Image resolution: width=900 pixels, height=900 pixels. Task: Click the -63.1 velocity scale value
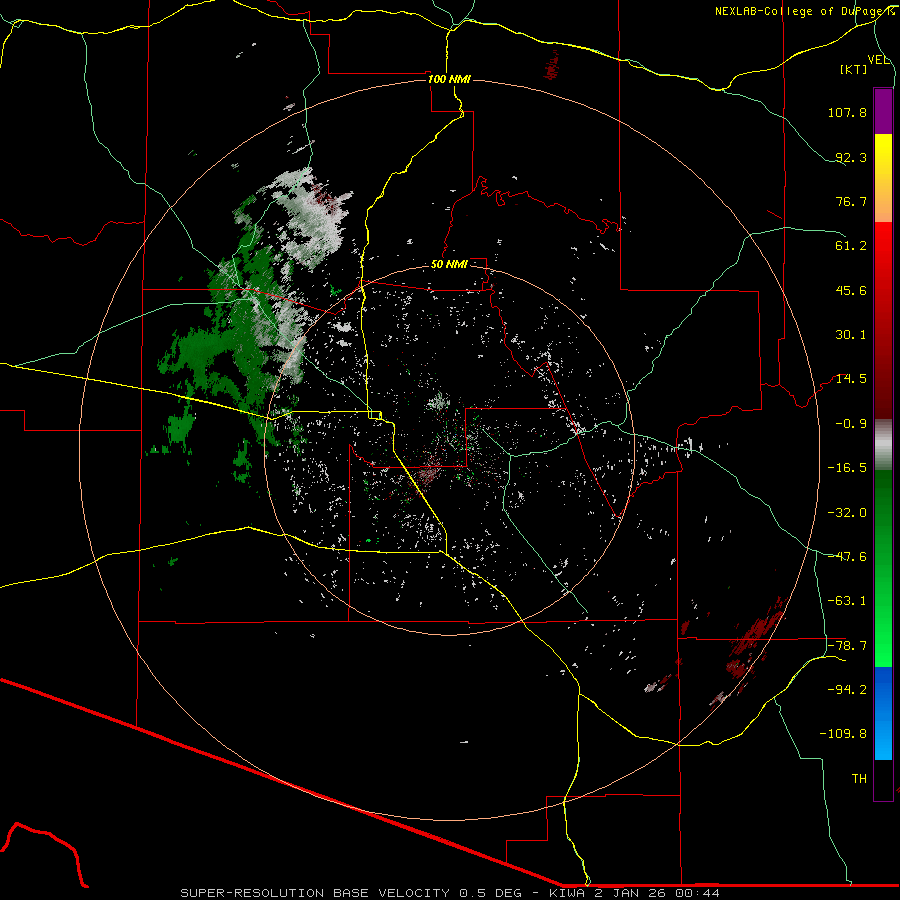[847, 601]
